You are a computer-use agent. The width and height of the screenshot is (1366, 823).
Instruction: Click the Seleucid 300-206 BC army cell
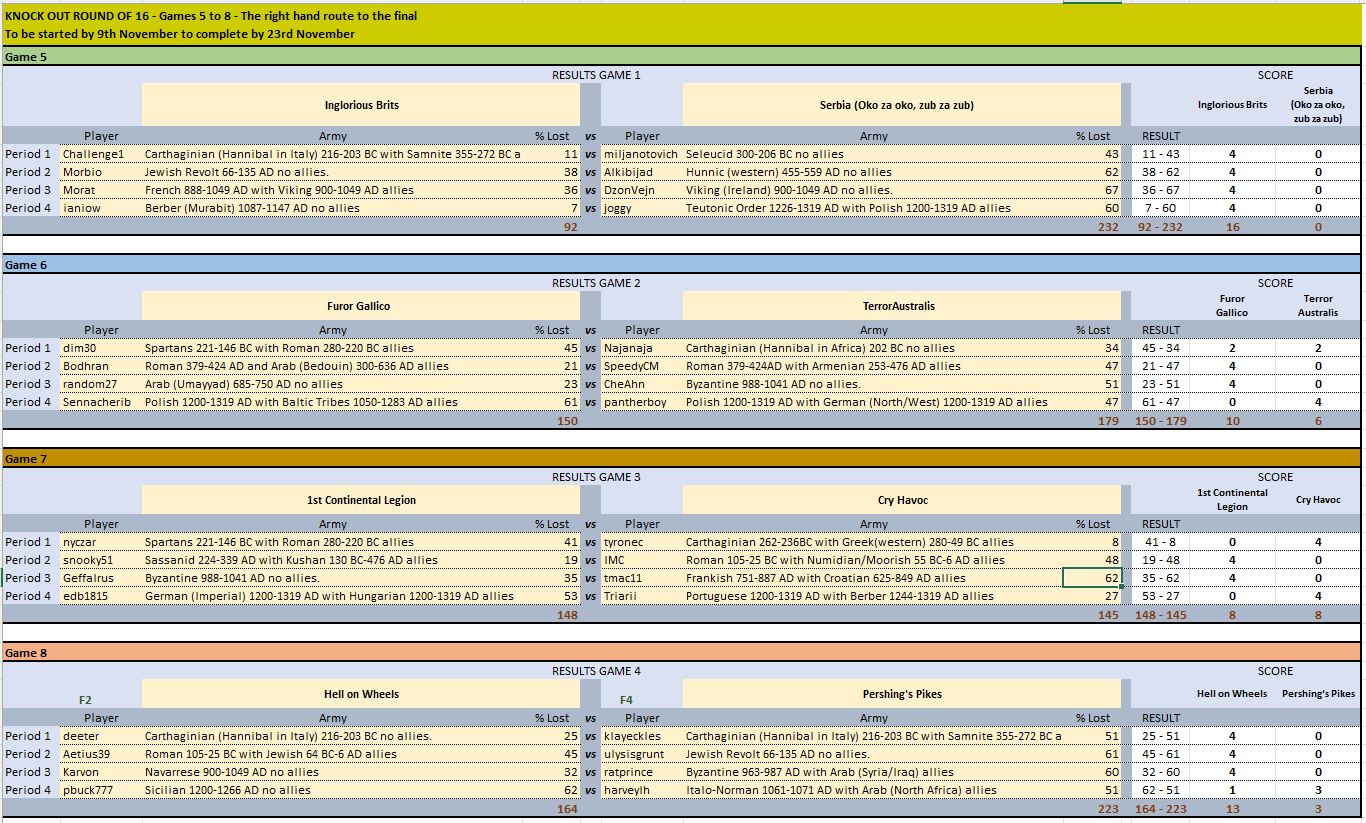point(874,154)
